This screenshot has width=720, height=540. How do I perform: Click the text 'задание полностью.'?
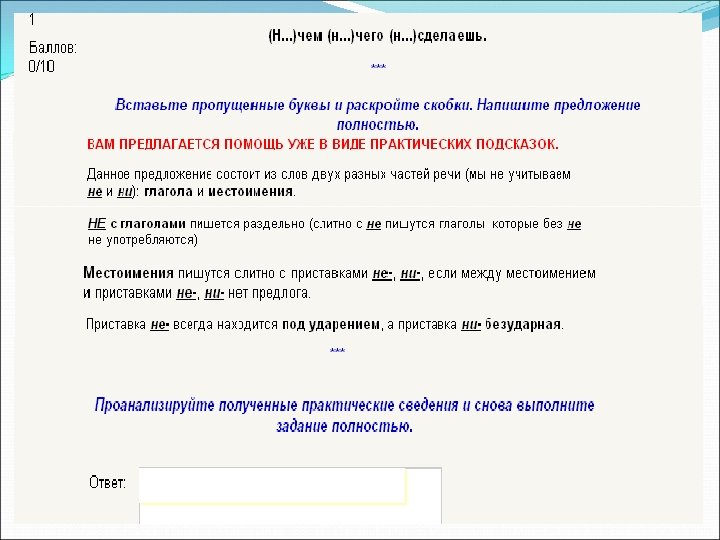pos(344,426)
